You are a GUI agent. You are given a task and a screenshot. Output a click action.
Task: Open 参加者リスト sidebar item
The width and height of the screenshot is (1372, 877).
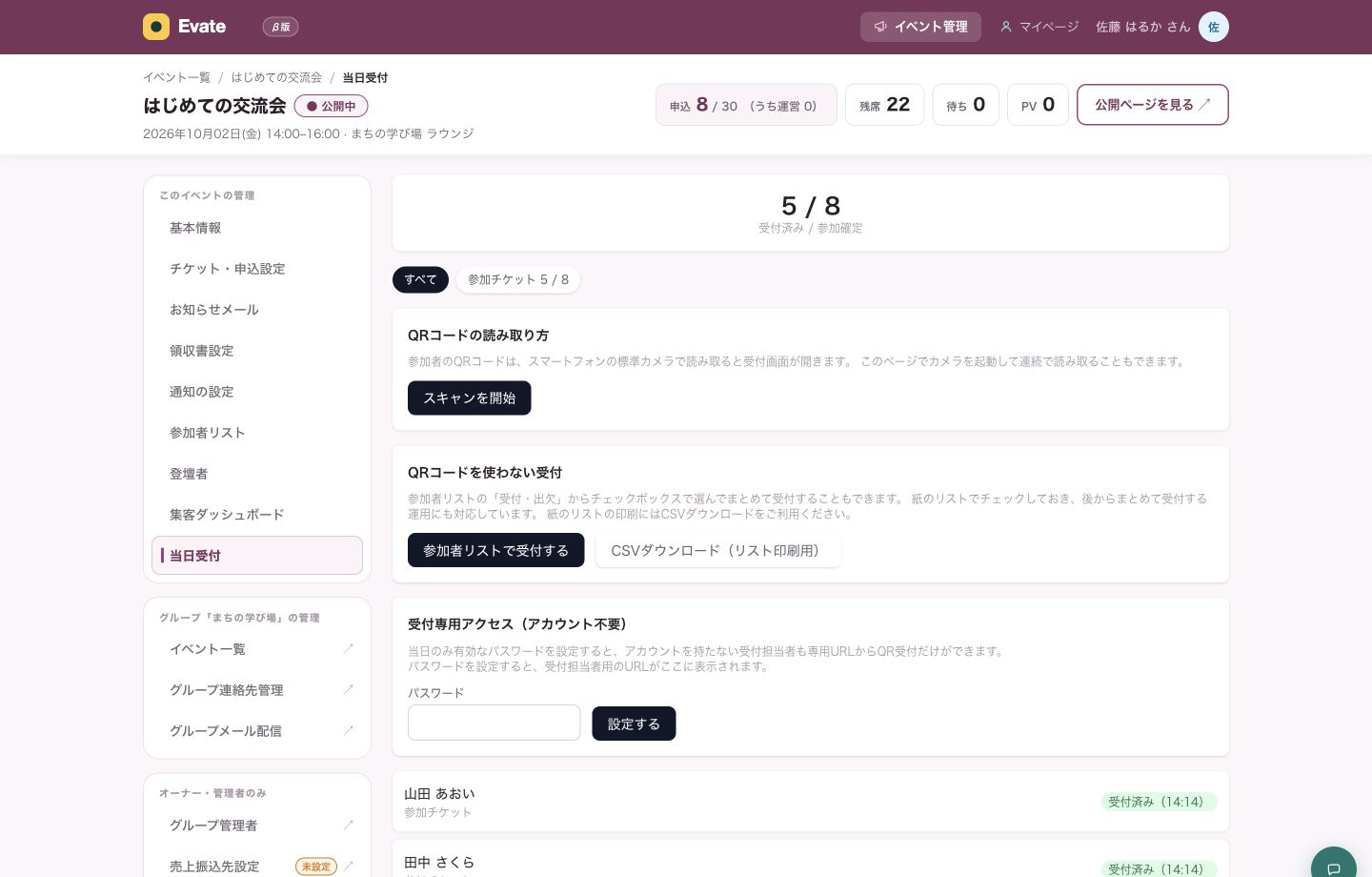257,433
